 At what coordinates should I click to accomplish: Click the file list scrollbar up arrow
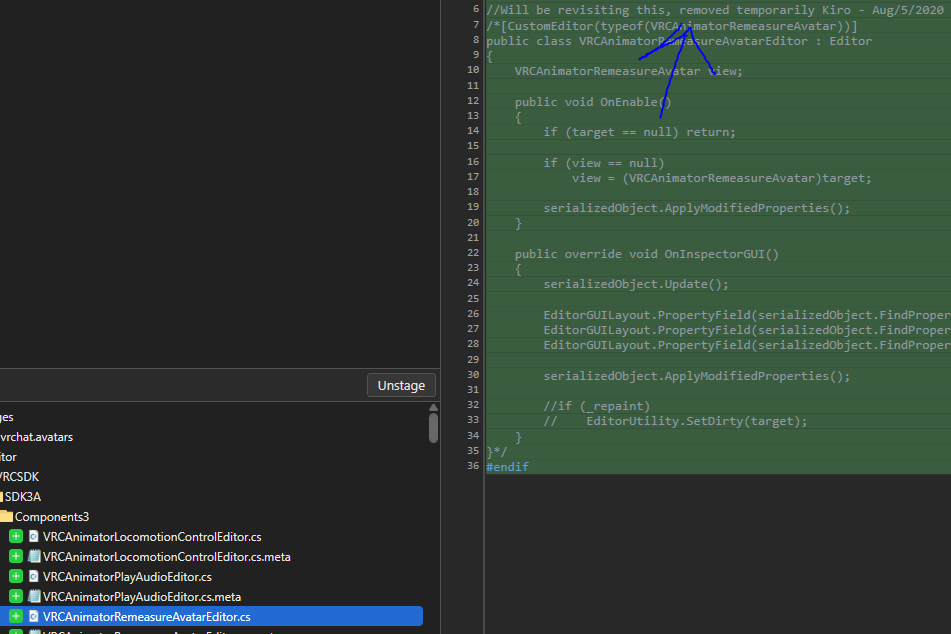tap(433, 408)
